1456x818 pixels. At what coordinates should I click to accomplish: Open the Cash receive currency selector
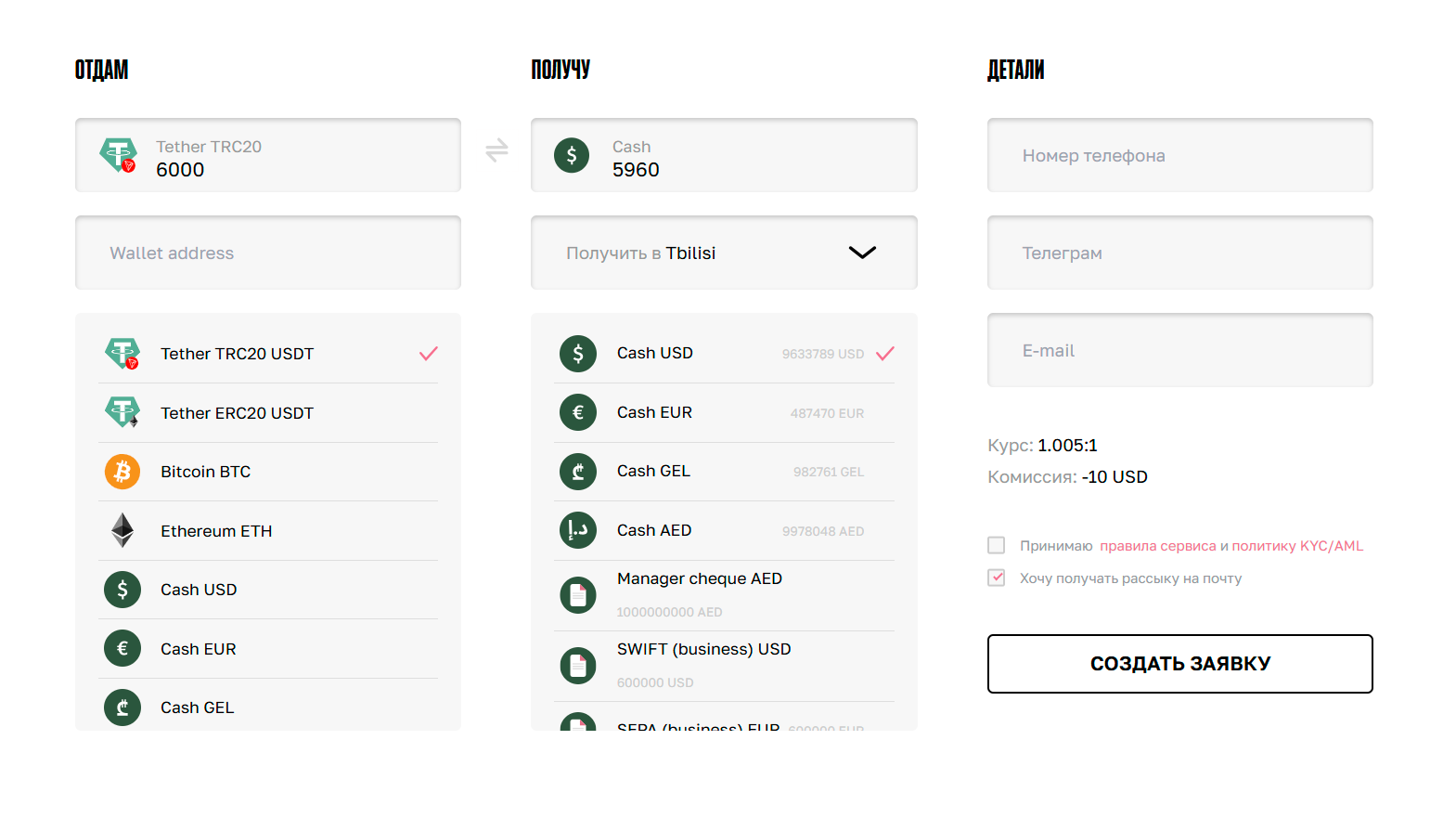(x=723, y=155)
